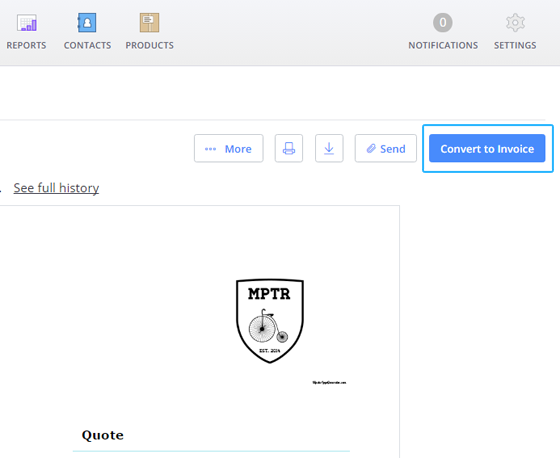This screenshot has width=560, height=458.
Task: Open the Products package icon
Action: (x=149, y=23)
